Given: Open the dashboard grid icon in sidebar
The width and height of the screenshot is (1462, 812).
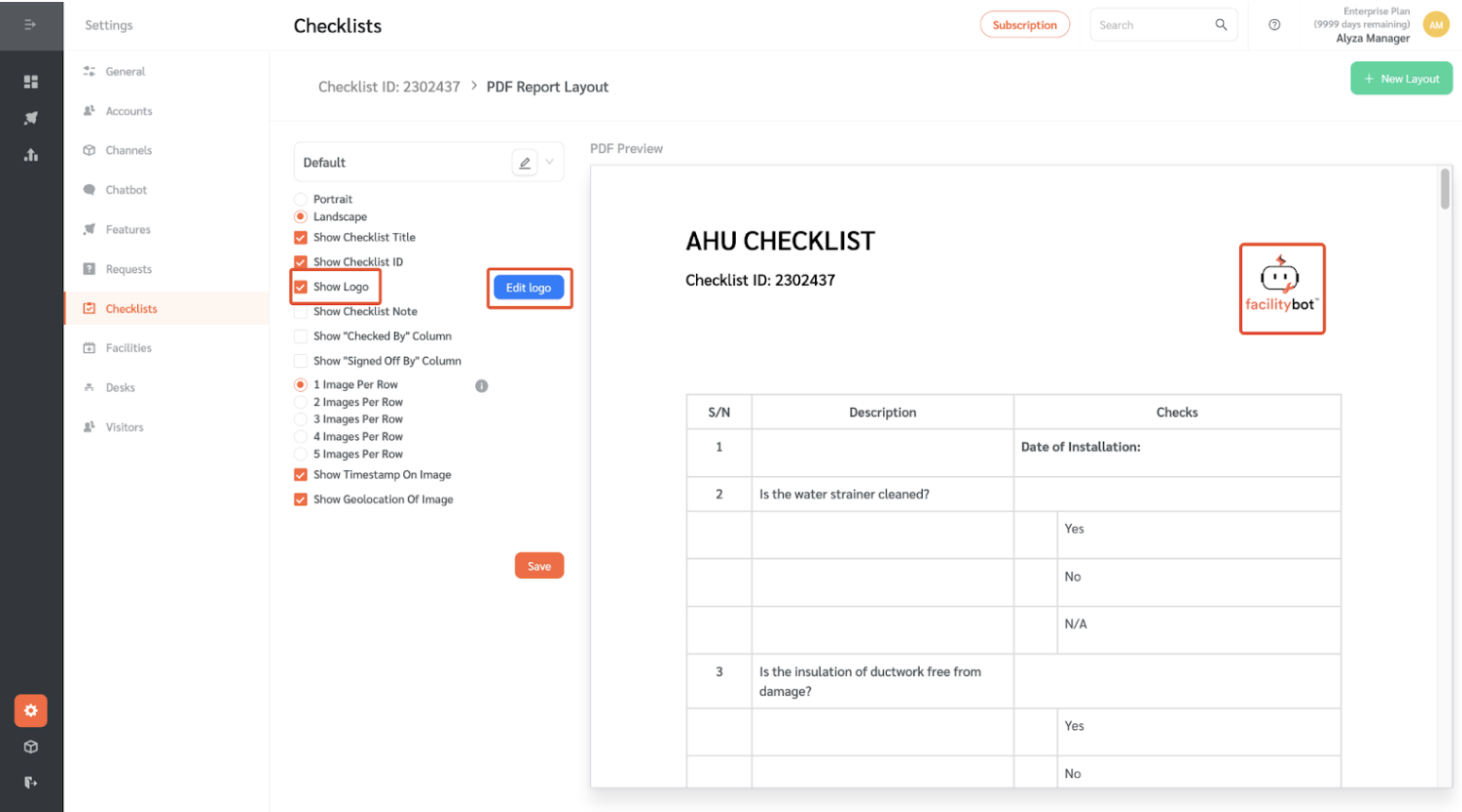Looking at the screenshot, I should coord(31,81).
